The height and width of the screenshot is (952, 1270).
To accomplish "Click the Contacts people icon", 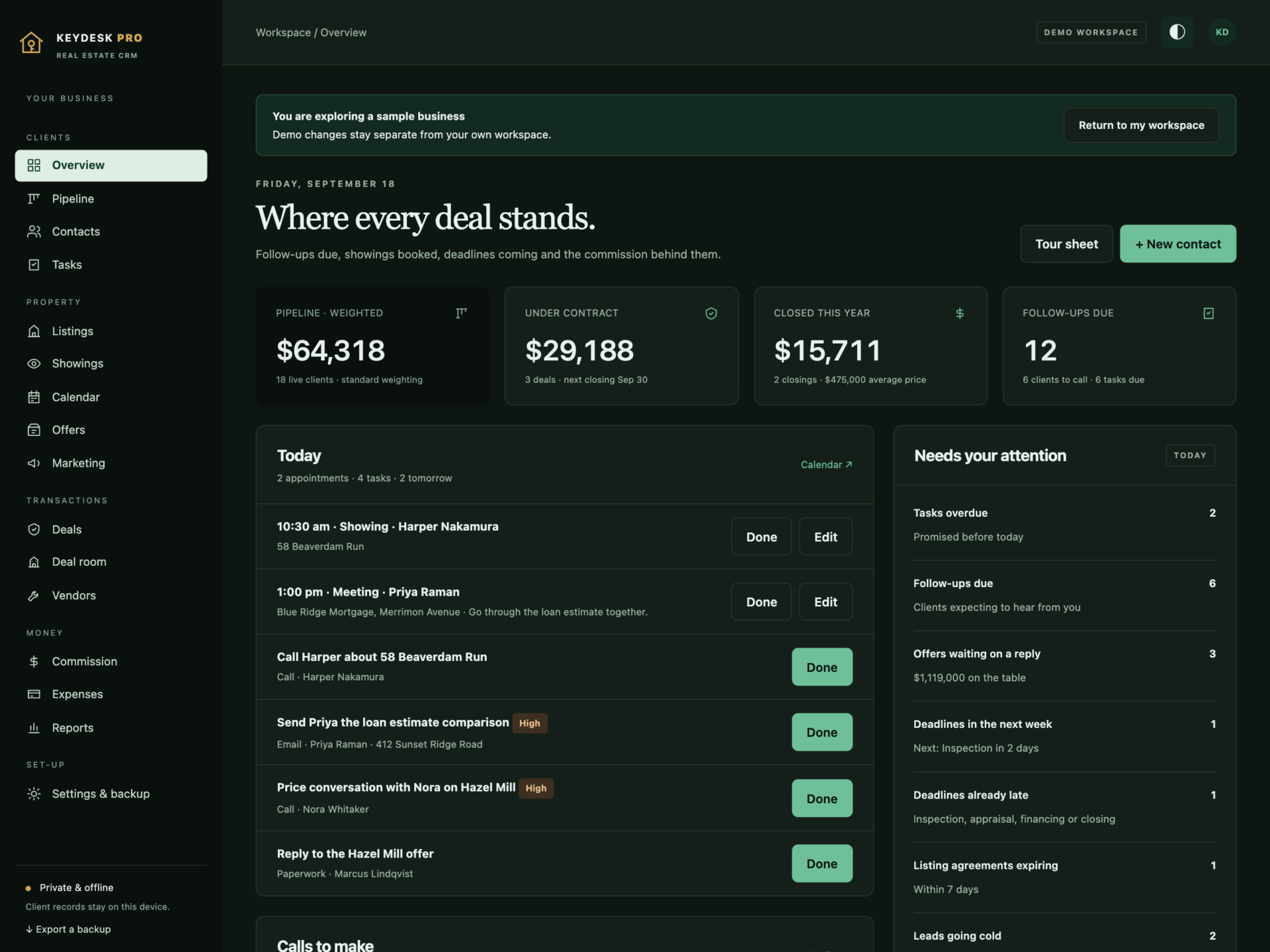I will (x=34, y=231).
